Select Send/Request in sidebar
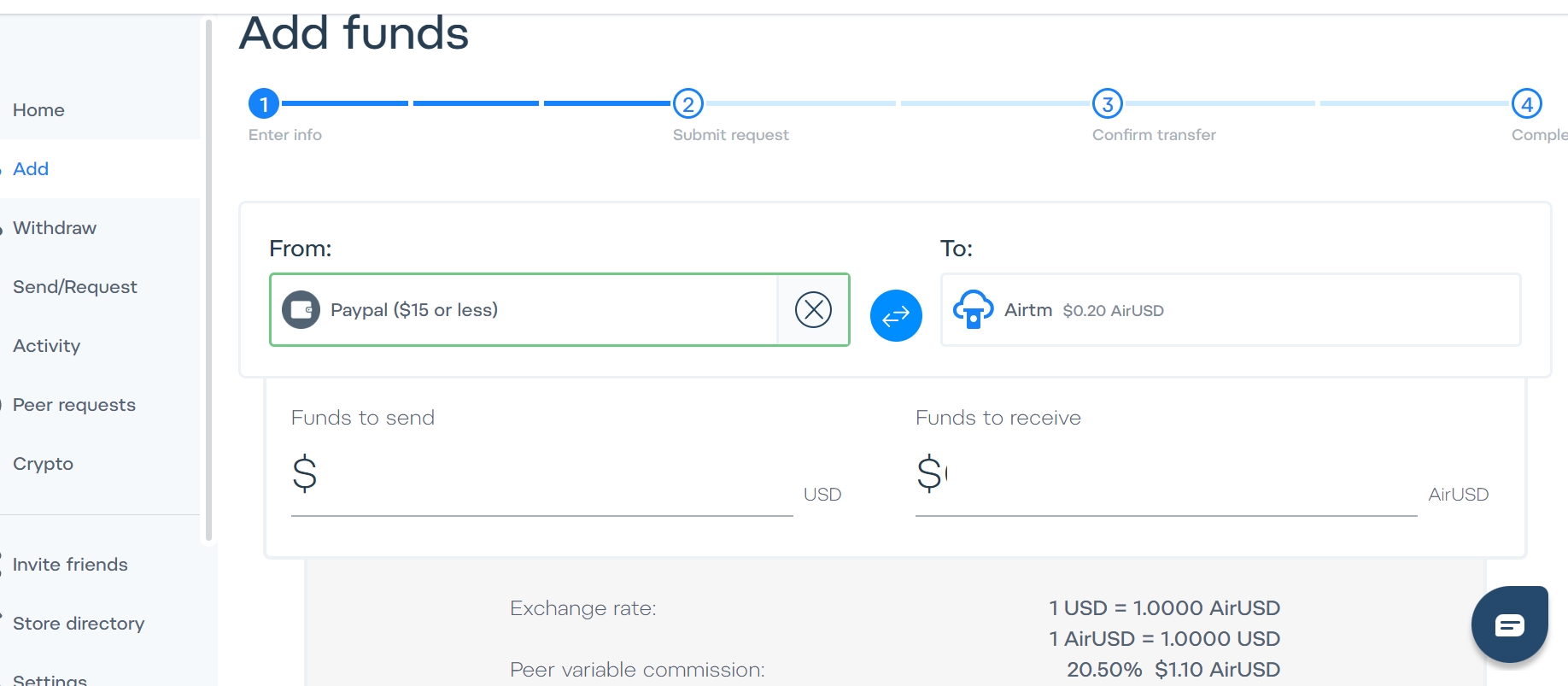The height and width of the screenshot is (686, 1568). 75,287
